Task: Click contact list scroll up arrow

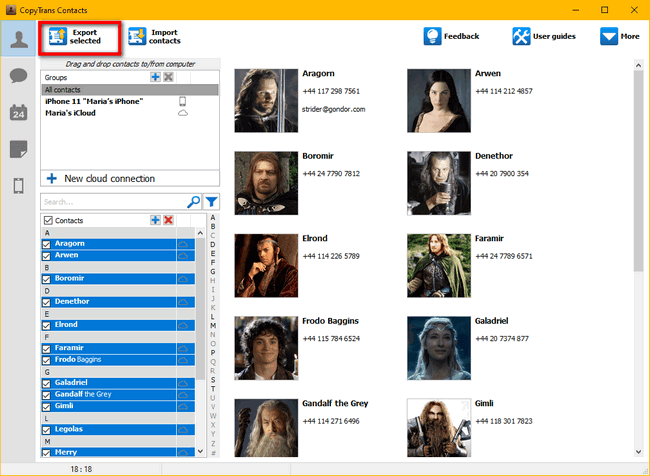Action: [200, 233]
